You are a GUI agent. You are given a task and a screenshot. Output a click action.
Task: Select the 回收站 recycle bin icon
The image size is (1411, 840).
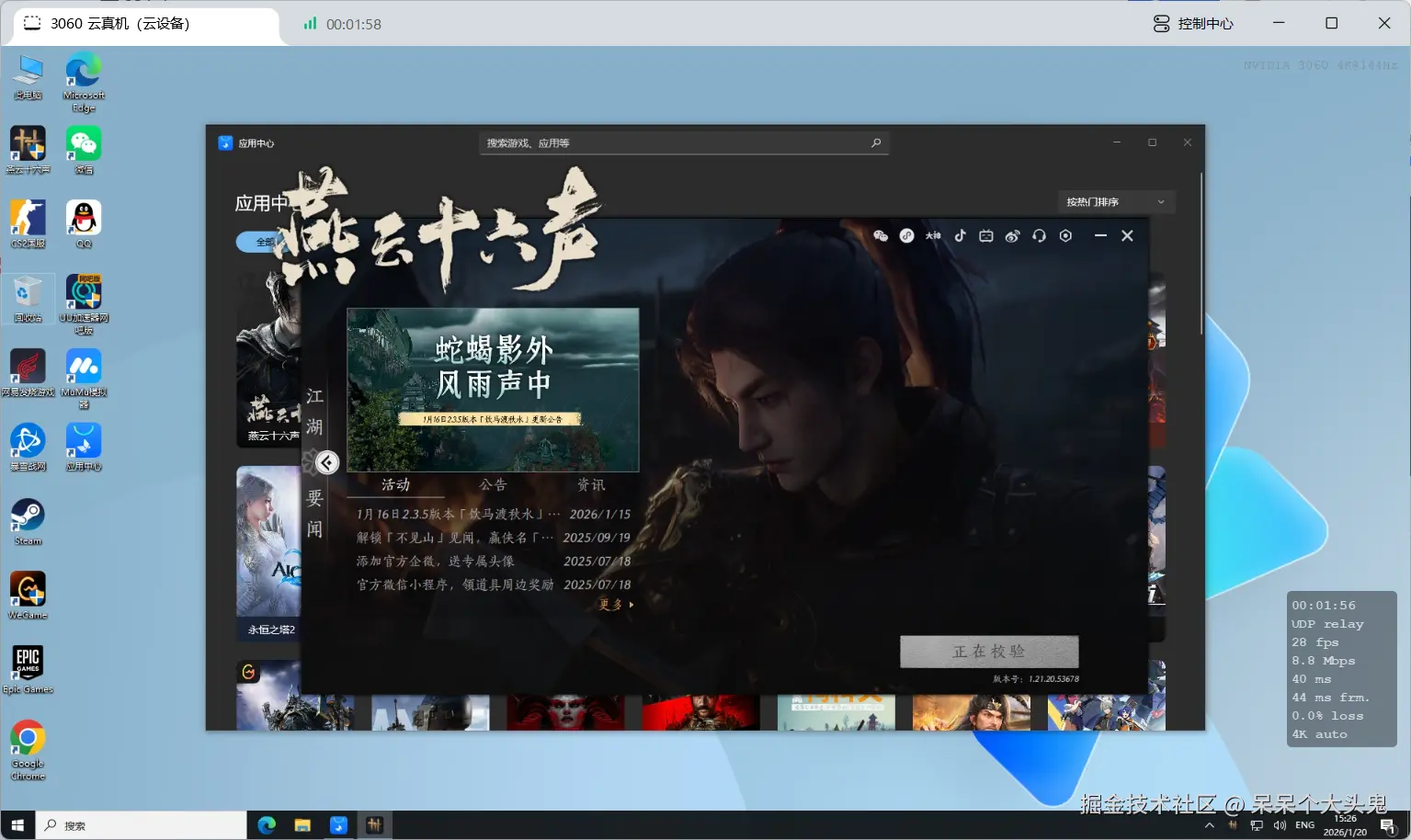[x=28, y=299]
